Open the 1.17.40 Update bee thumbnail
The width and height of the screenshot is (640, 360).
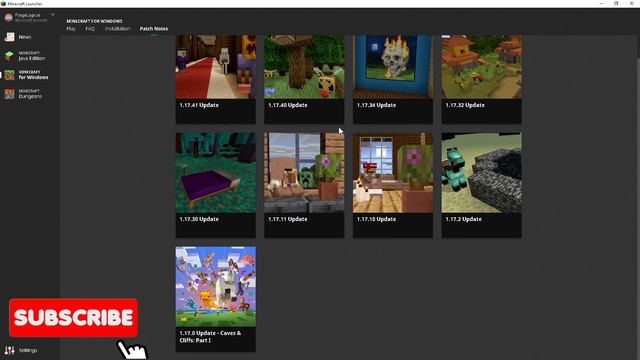coord(304,67)
